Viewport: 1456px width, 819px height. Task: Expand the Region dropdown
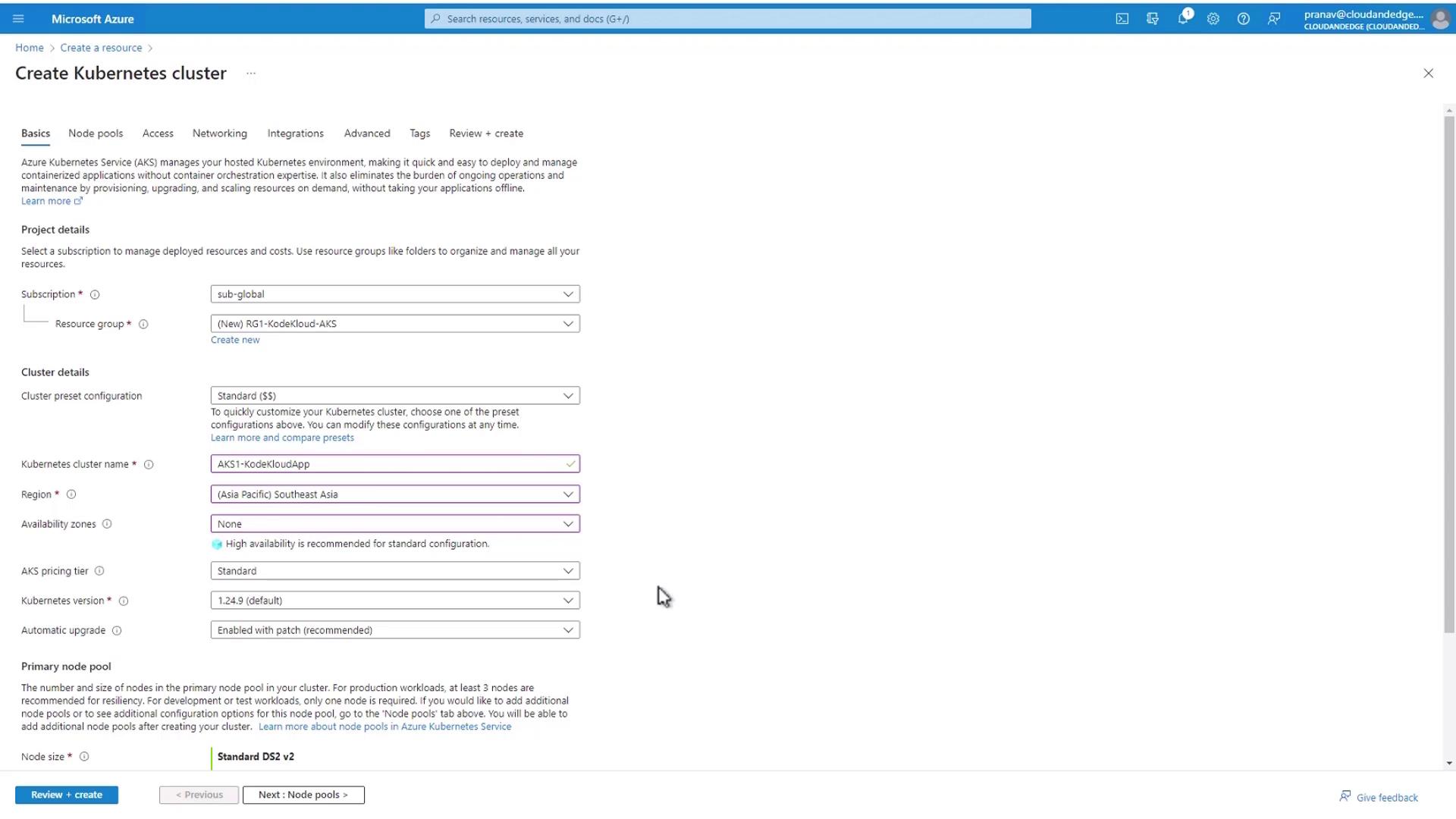[394, 494]
